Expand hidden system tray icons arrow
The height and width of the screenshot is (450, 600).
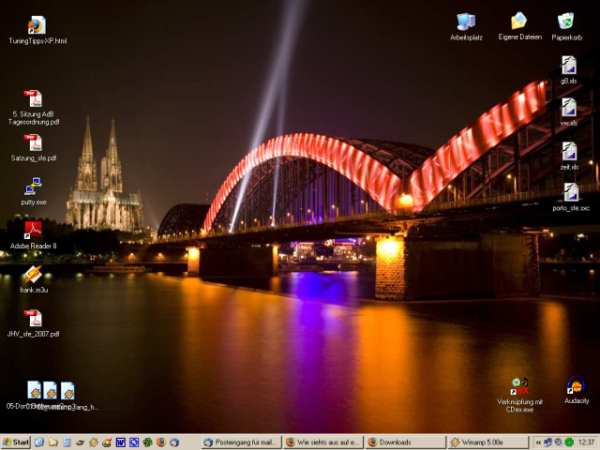tap(537, 442)
